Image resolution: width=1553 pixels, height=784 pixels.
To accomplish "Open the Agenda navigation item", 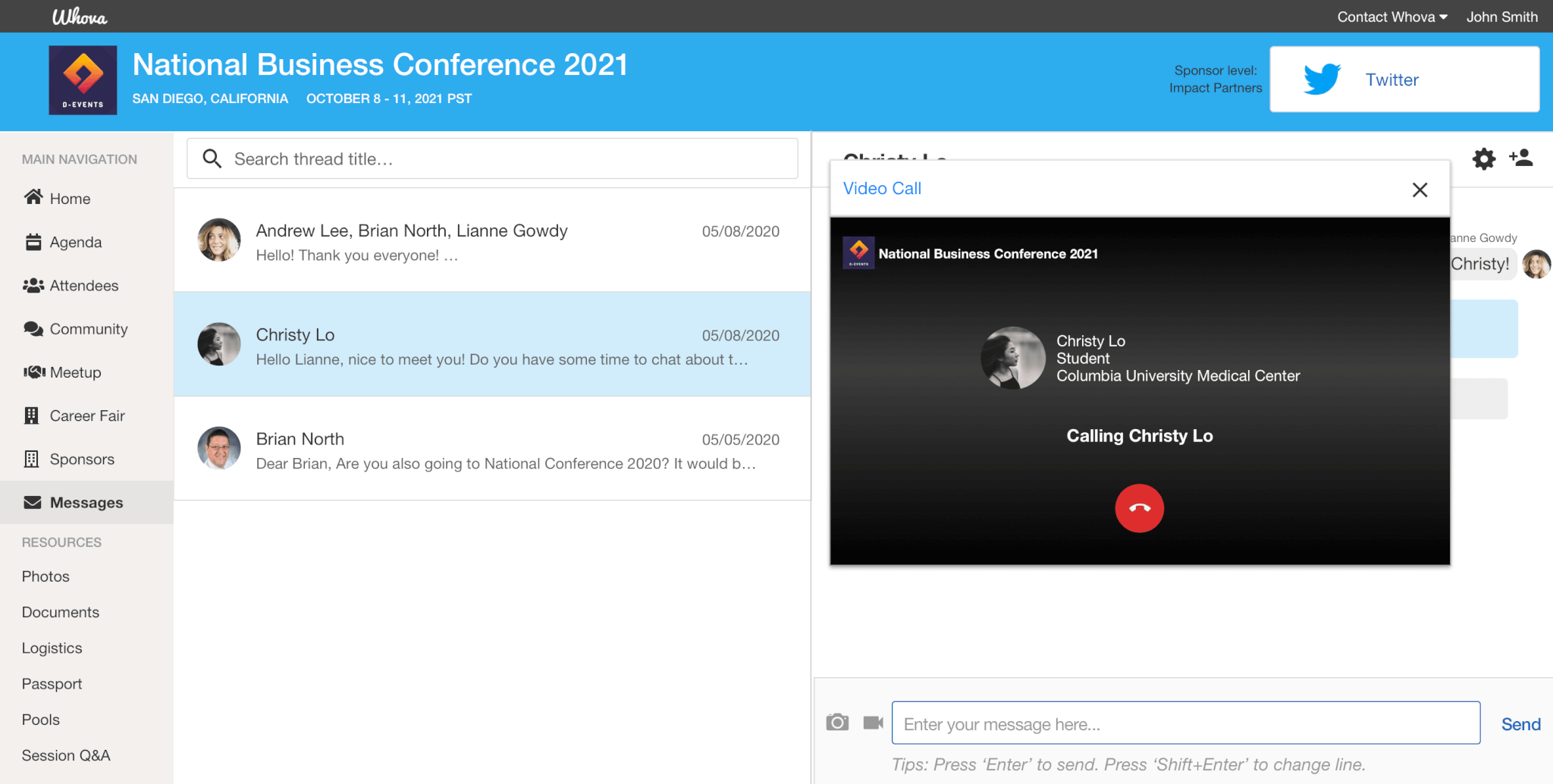I will (75, 242).
